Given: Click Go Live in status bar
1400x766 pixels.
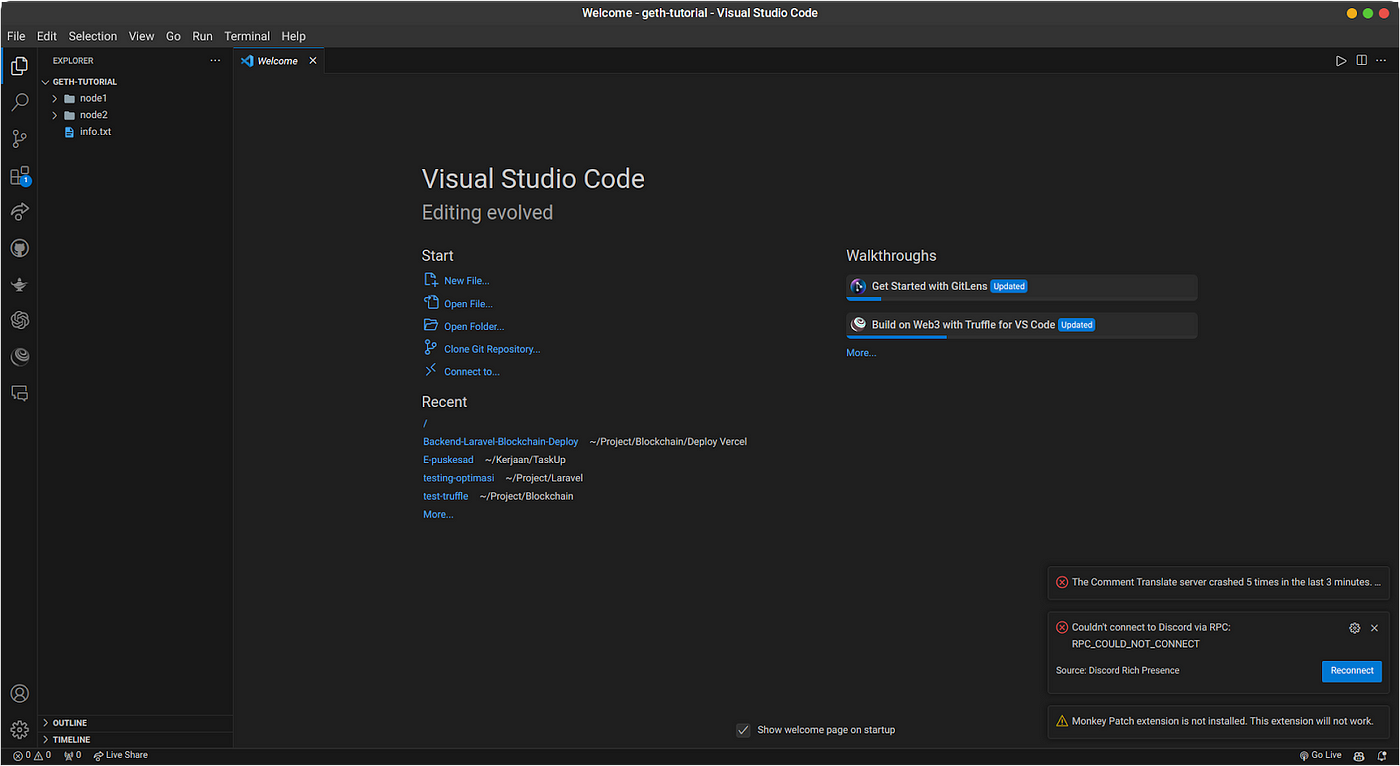Looking at the screenshot, I should pyautogui.click(x=1320, y=755).
